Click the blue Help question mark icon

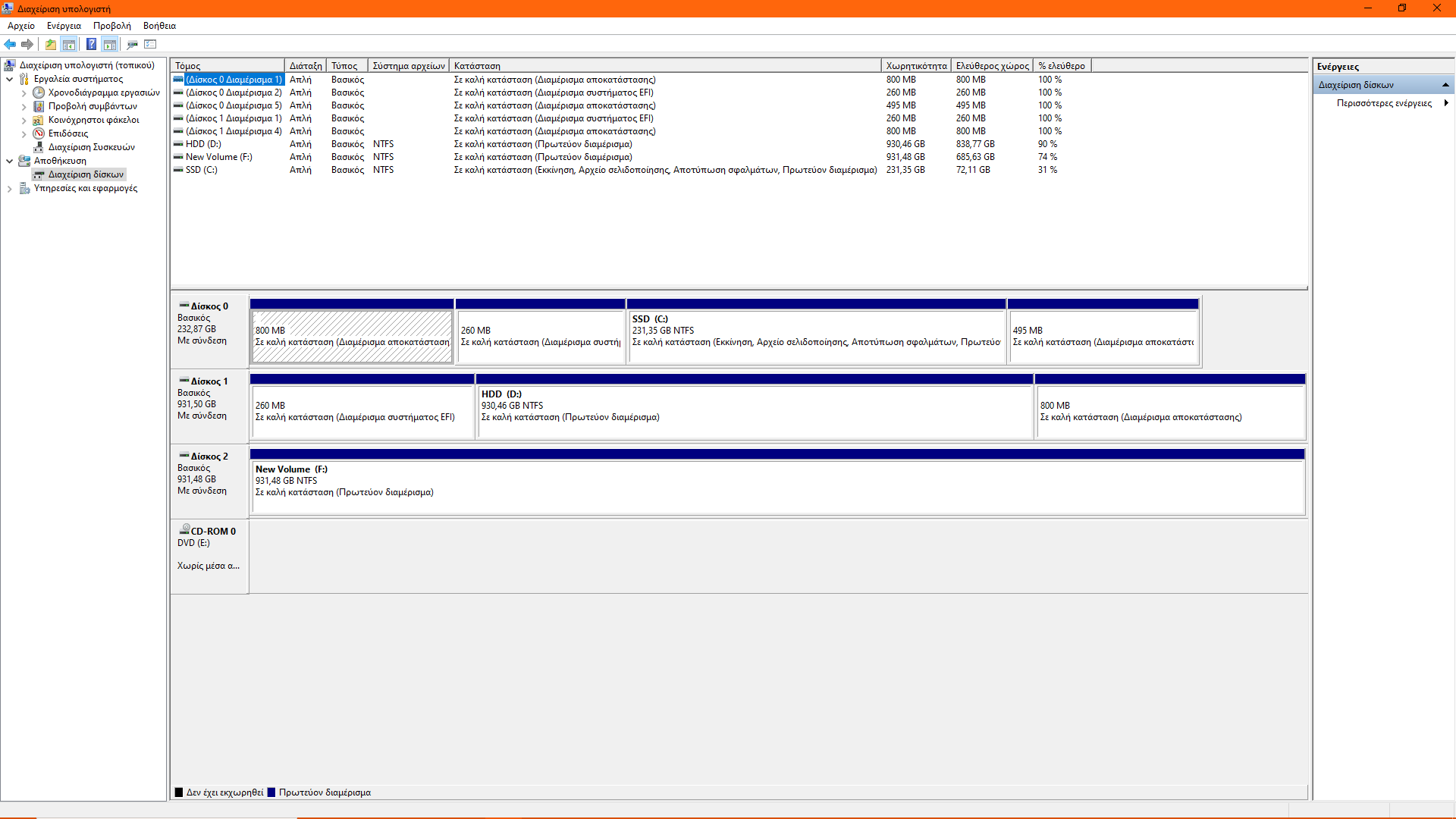91,44
